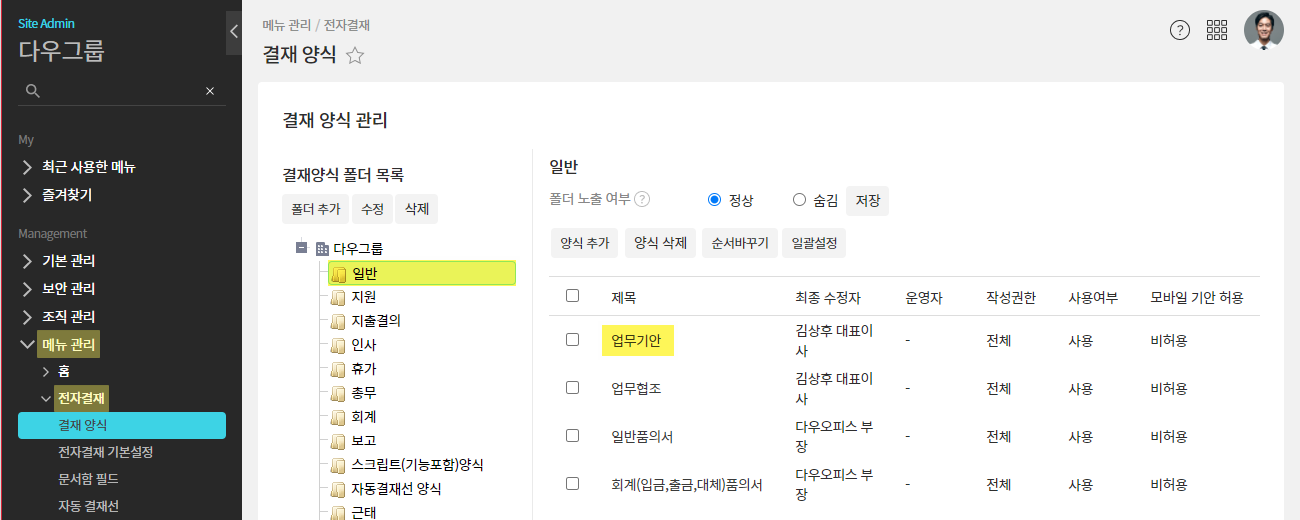1300x520 pixels.
Task: Open the 문서함 필드 menu item
Action: (89, 479)
